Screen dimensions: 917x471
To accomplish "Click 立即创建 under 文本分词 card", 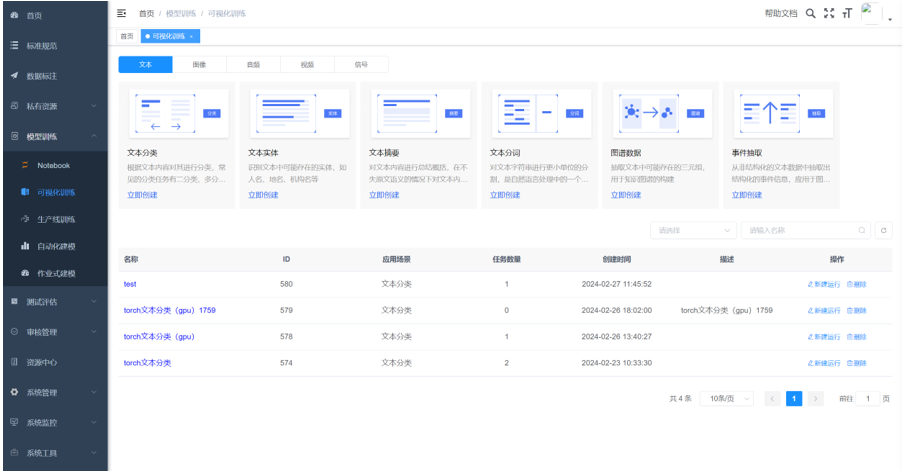I will click(505, 195).
